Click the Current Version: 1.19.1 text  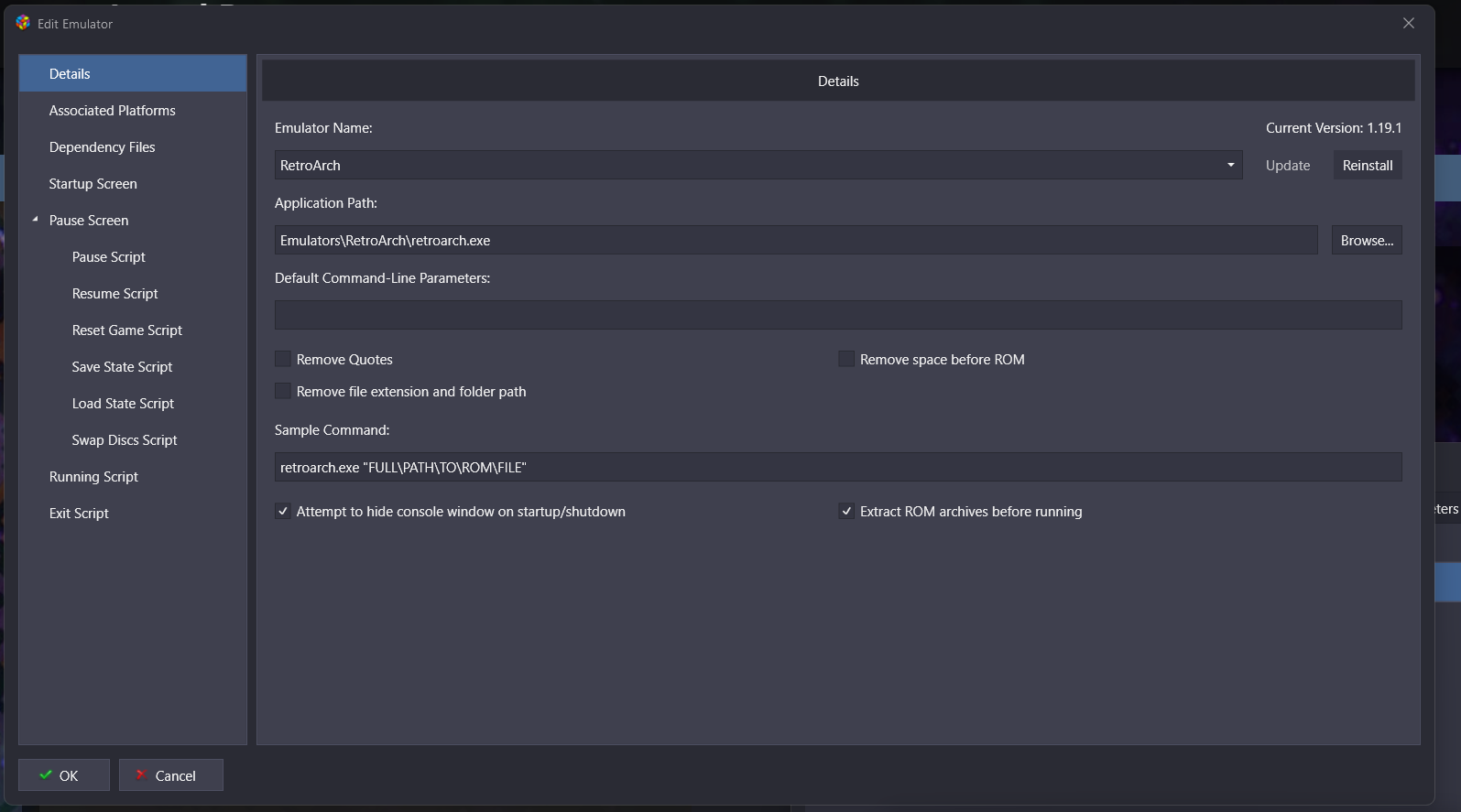click(x=1334, y=128)
